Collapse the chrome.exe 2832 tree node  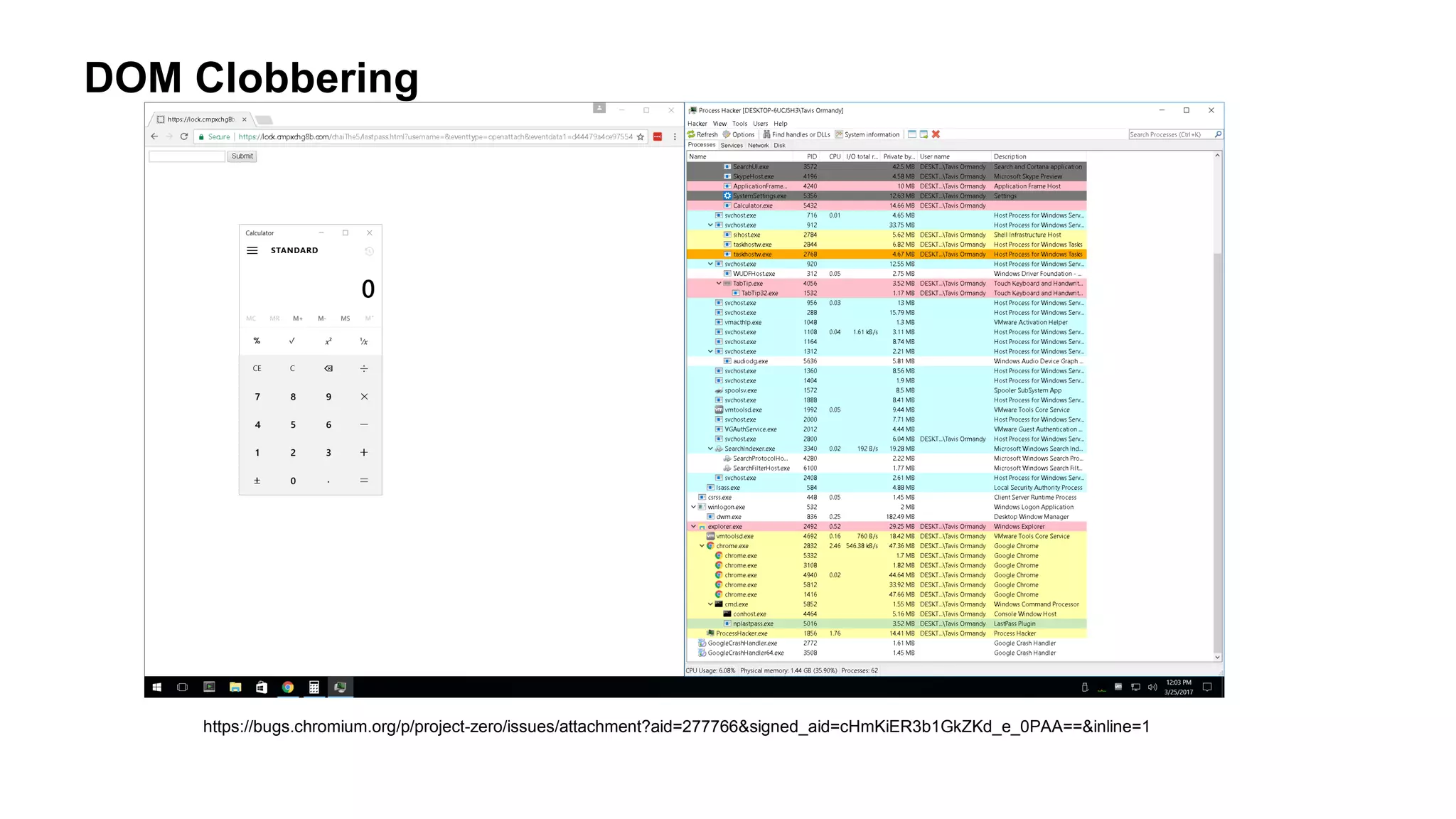pos(702,546)
